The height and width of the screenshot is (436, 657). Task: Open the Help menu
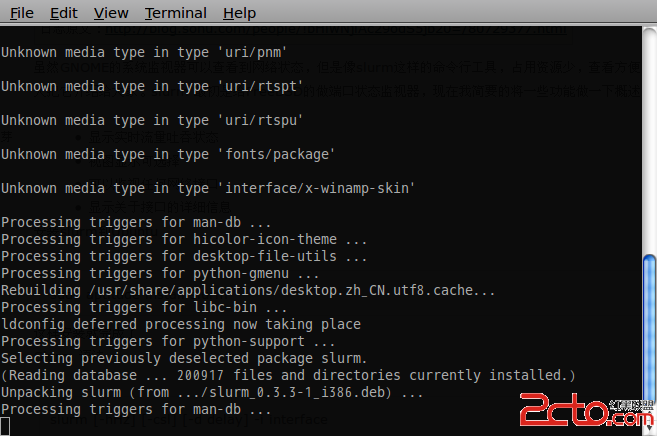coord(239,13)
